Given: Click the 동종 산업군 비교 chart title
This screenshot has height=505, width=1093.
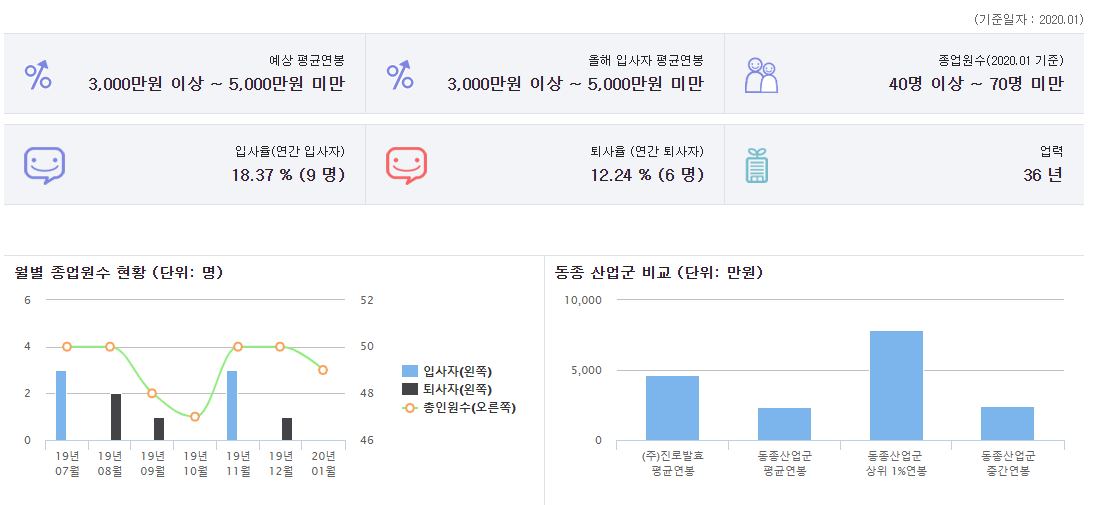Looking at the screenshot, I should coord(659,273).
